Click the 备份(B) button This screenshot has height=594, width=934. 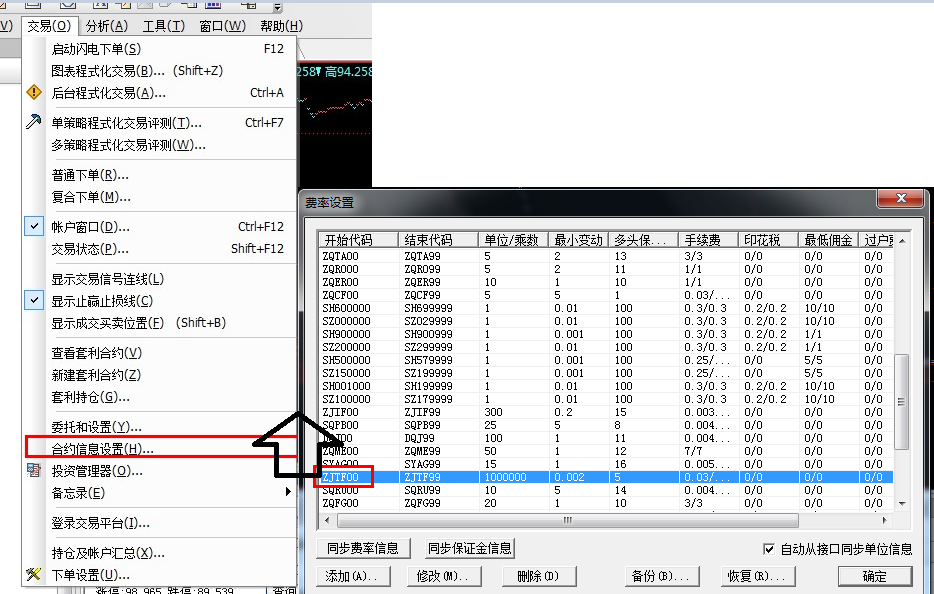click(660, 576)
